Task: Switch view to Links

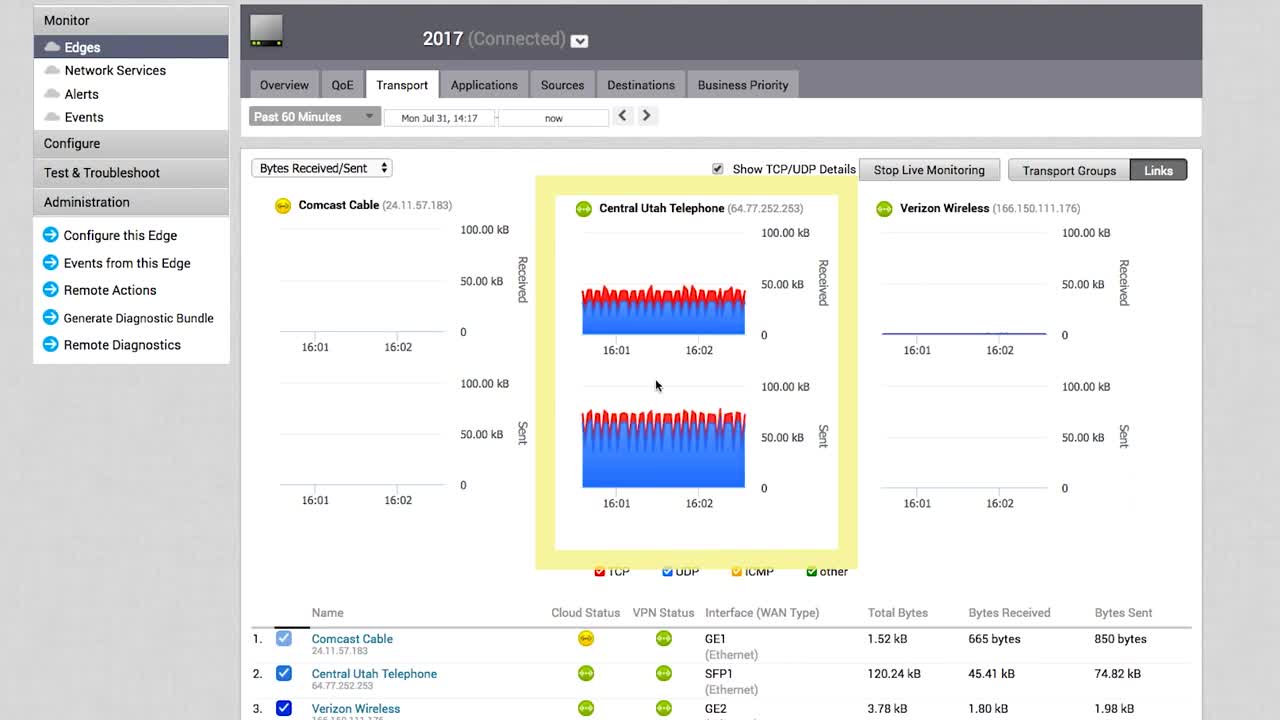Action: point(1158,170)
